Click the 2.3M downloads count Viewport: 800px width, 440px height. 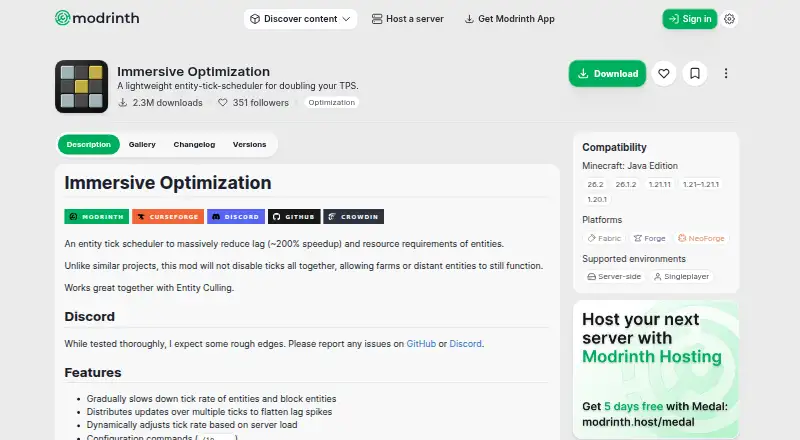[x=161, y=103]
